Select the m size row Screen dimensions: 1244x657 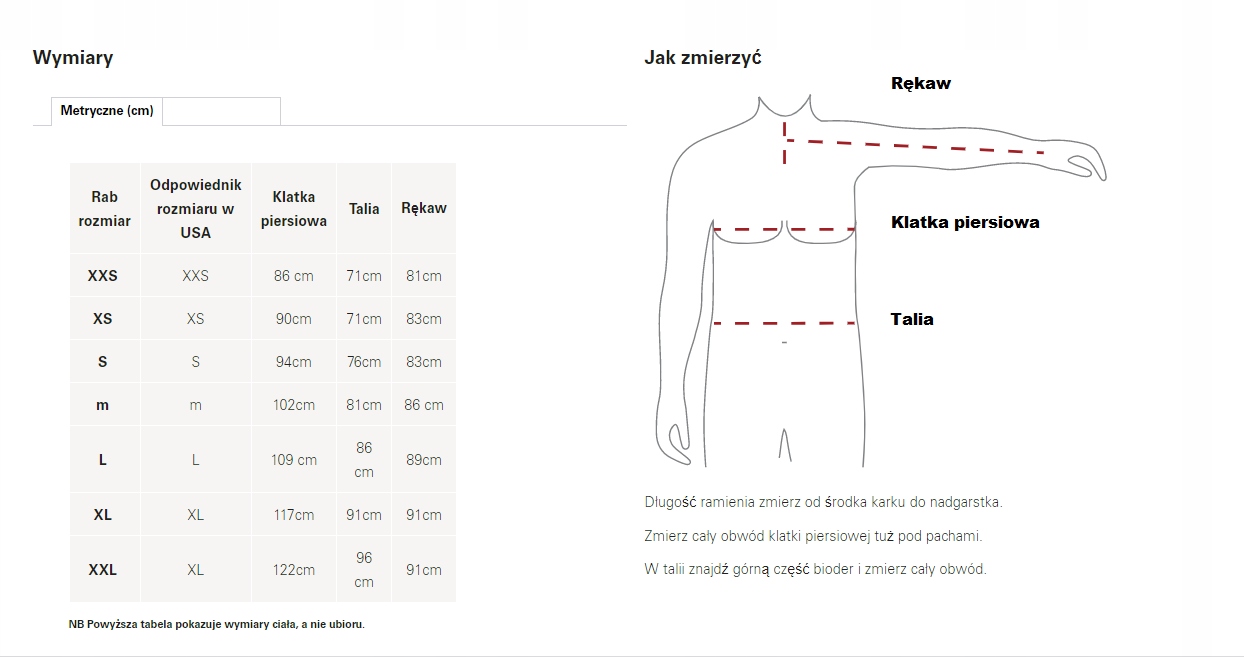pyautogui.click(x=104, y=404)
